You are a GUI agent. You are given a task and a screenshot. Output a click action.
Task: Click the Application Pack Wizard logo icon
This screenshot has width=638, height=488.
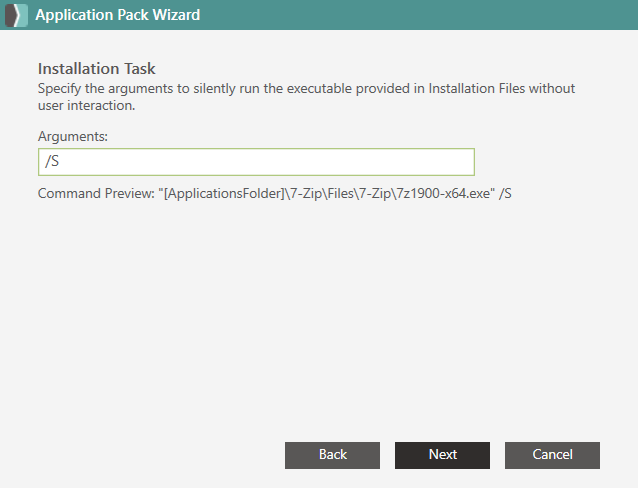16,15
